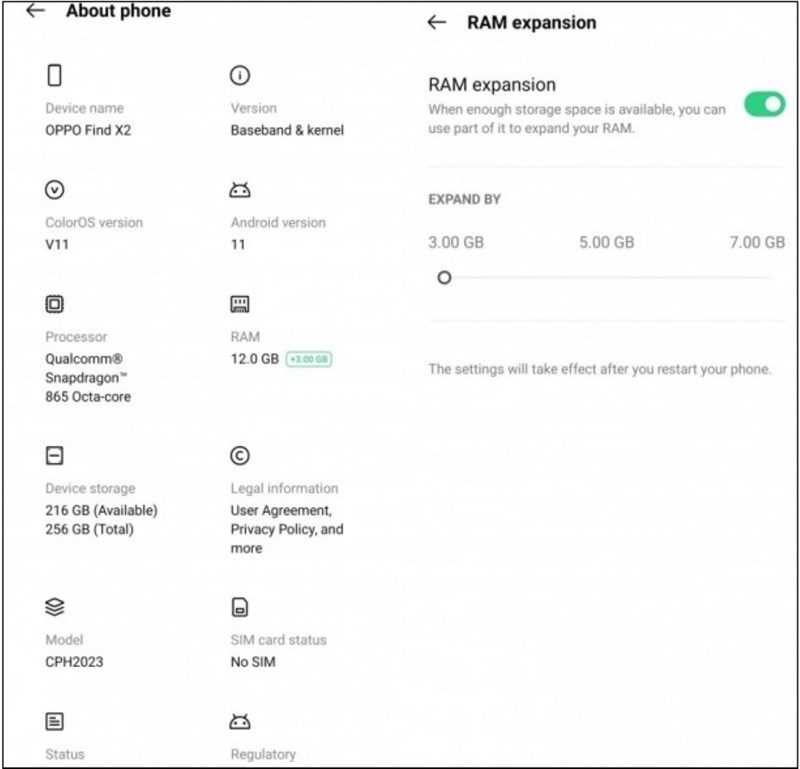Tap the Model layers icon

[55, 607]
